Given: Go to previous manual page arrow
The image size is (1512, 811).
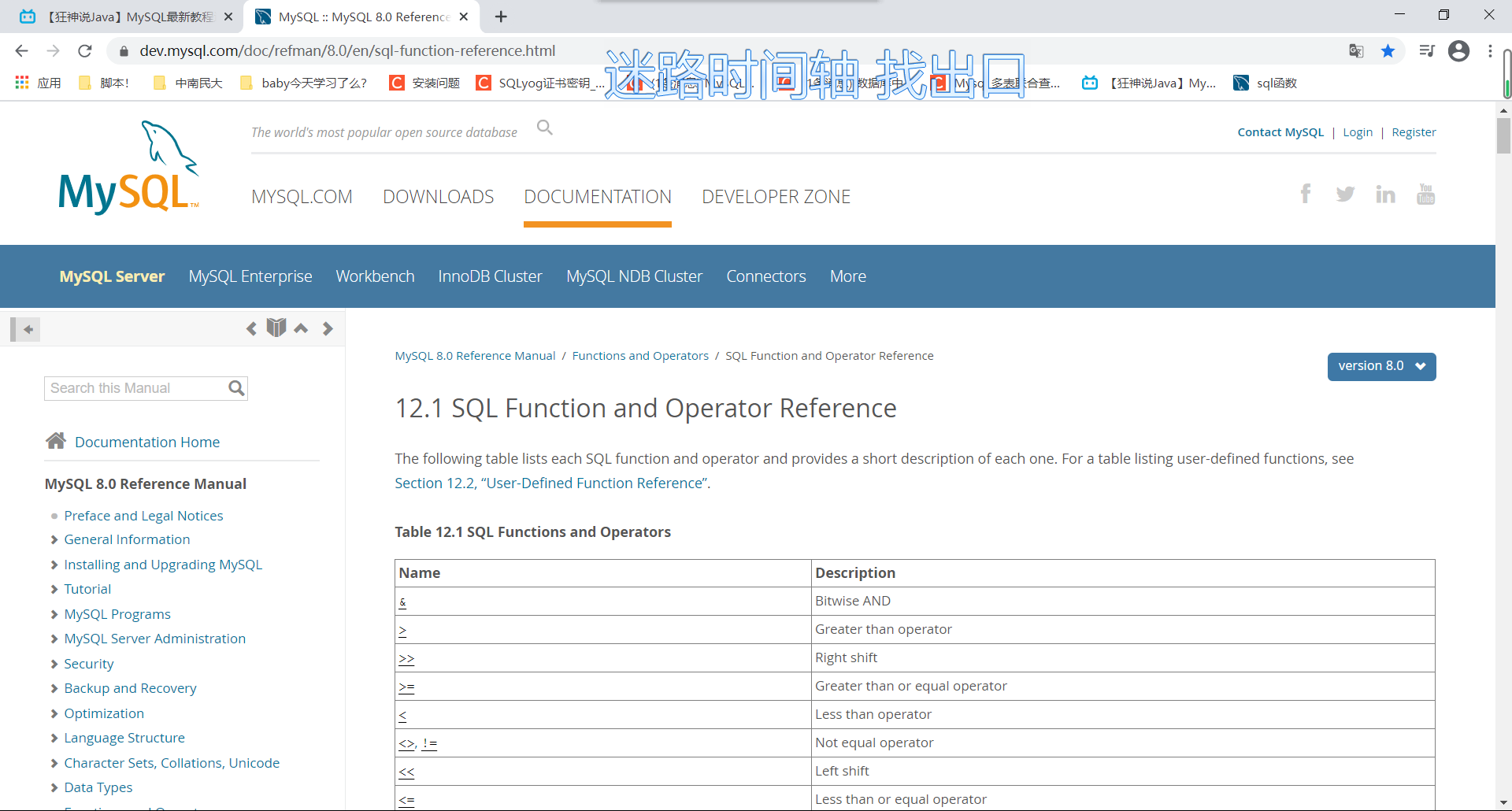Looking at the screenshot, I should [x=251, y=328].
